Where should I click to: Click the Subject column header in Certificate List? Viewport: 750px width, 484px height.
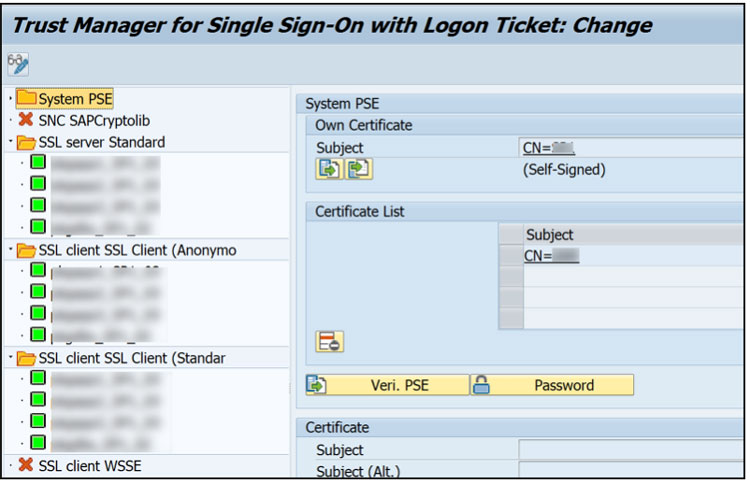pyautogui.click(x=550, y=235)
